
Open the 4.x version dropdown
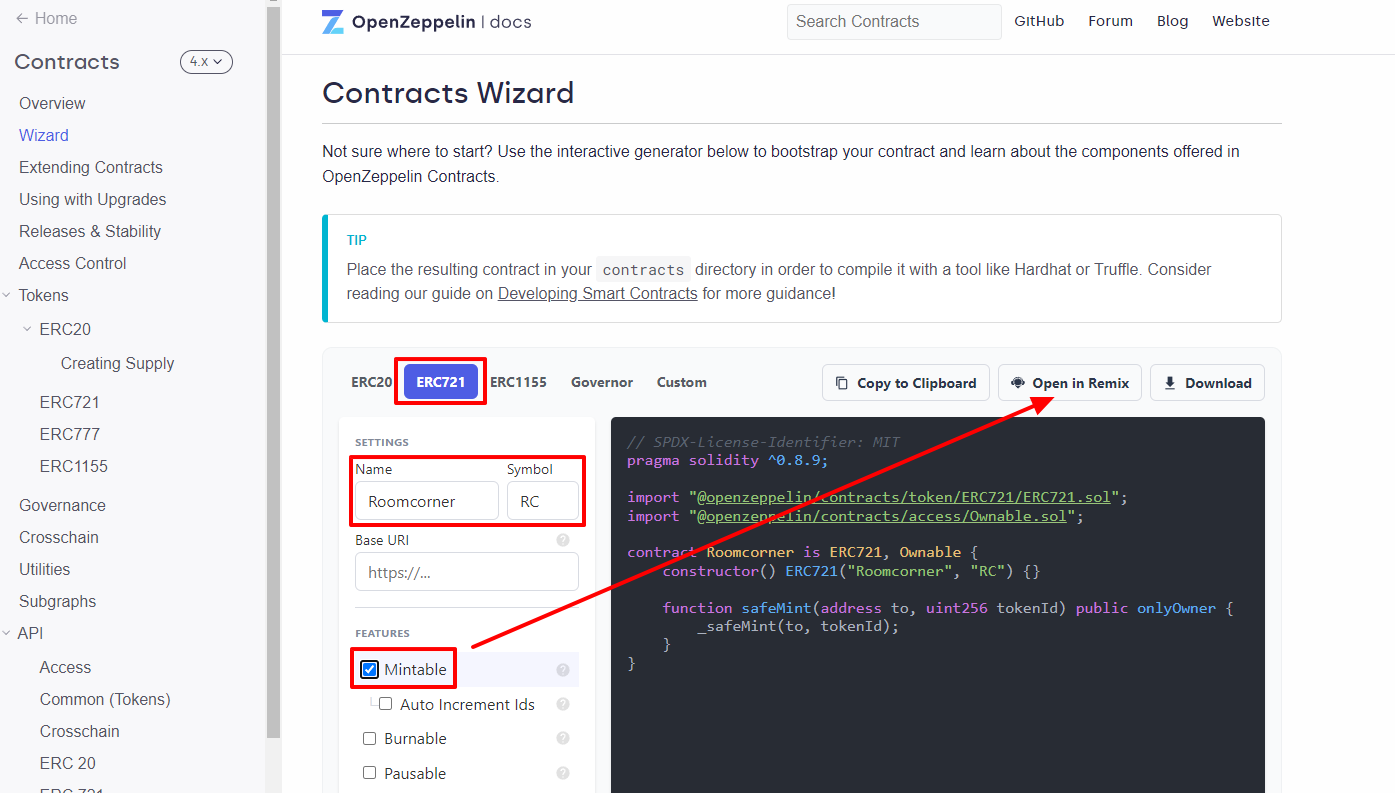click(206, 62)
